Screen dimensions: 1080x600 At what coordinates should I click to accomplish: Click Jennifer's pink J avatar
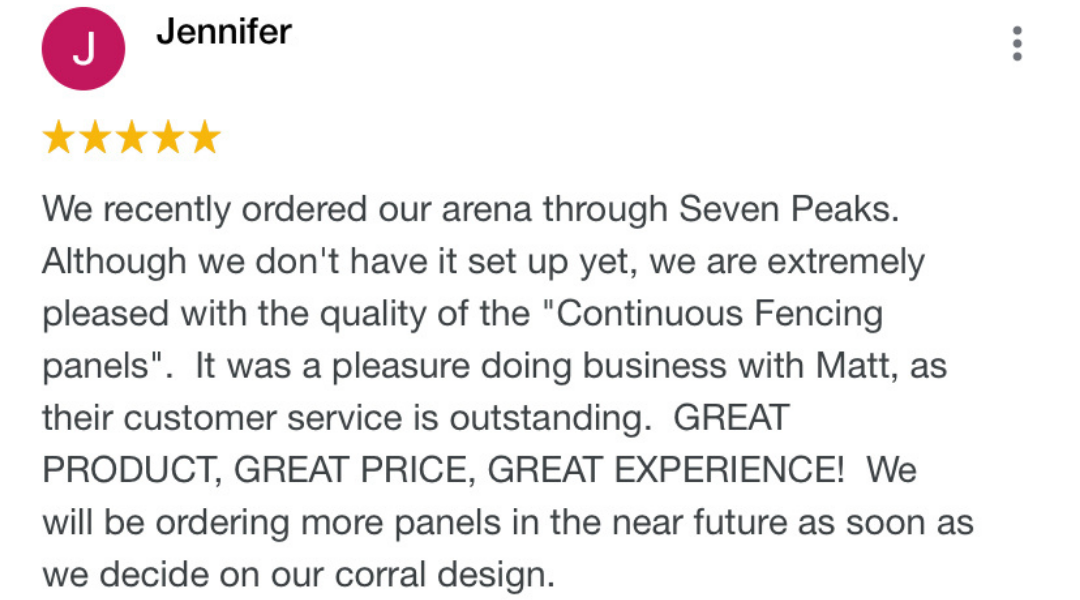[x=83, y=49]
